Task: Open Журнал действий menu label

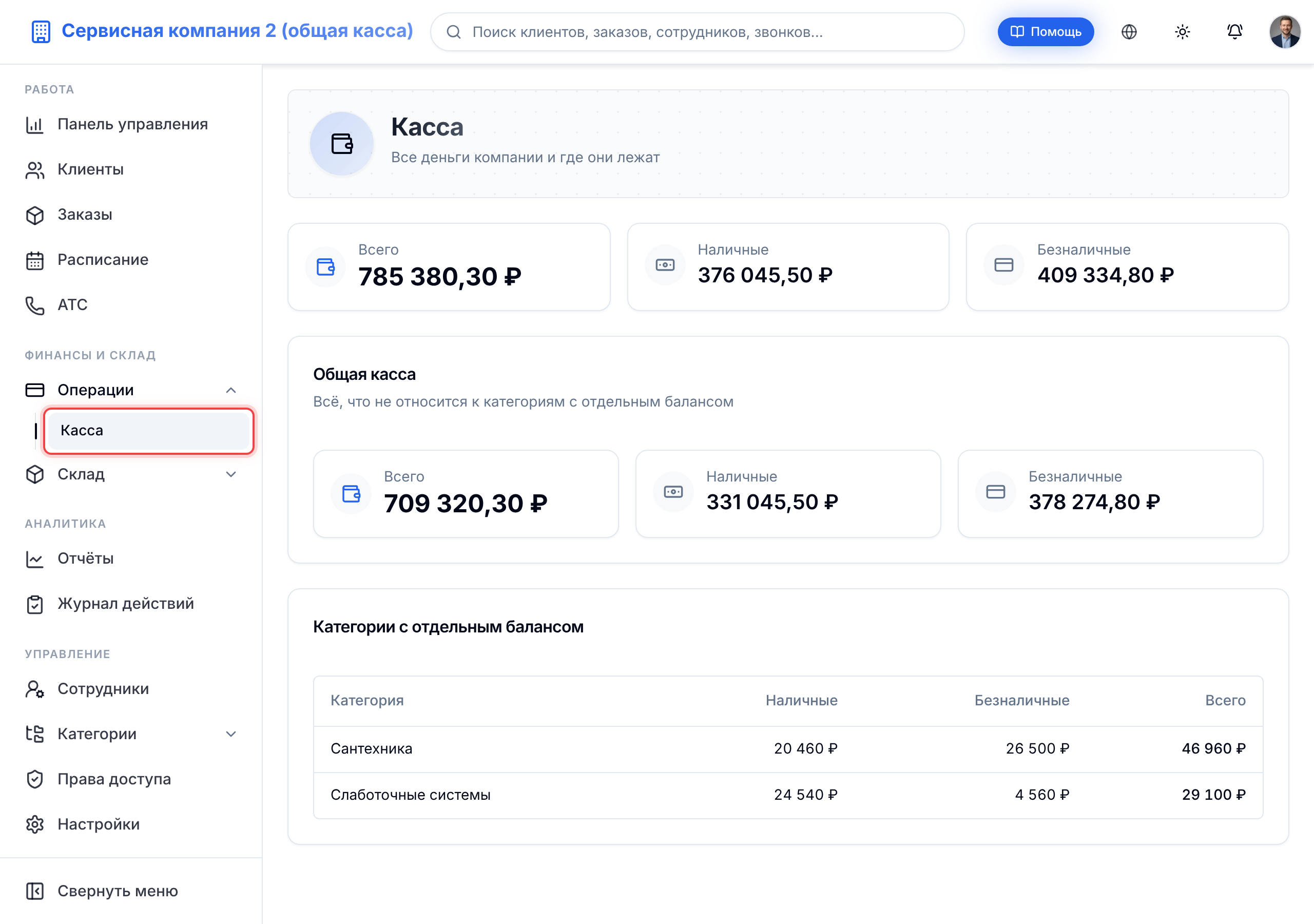Action: click(x=126, y=604)
